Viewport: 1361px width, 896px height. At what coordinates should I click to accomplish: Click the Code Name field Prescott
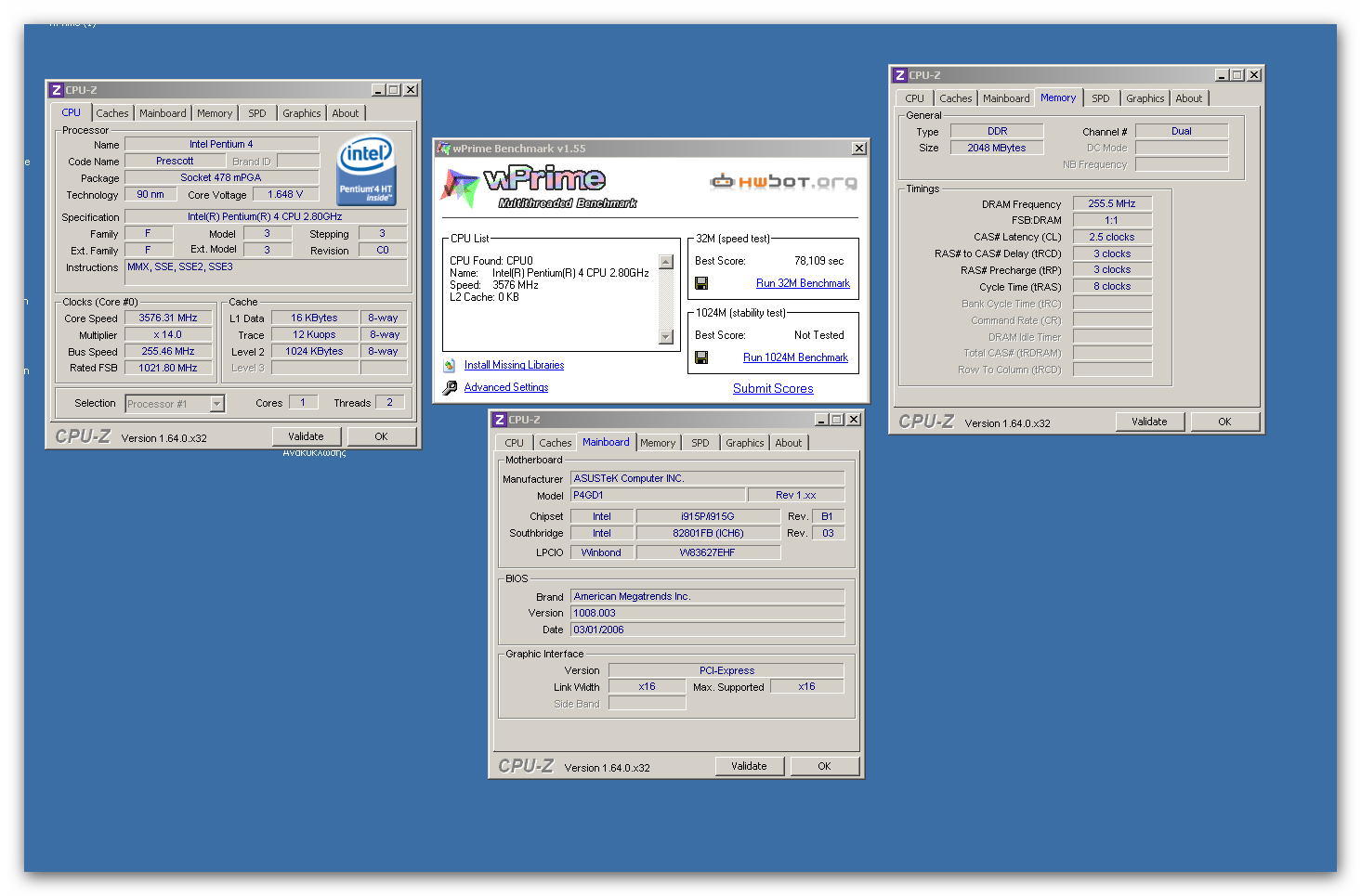tap(175, 161)
